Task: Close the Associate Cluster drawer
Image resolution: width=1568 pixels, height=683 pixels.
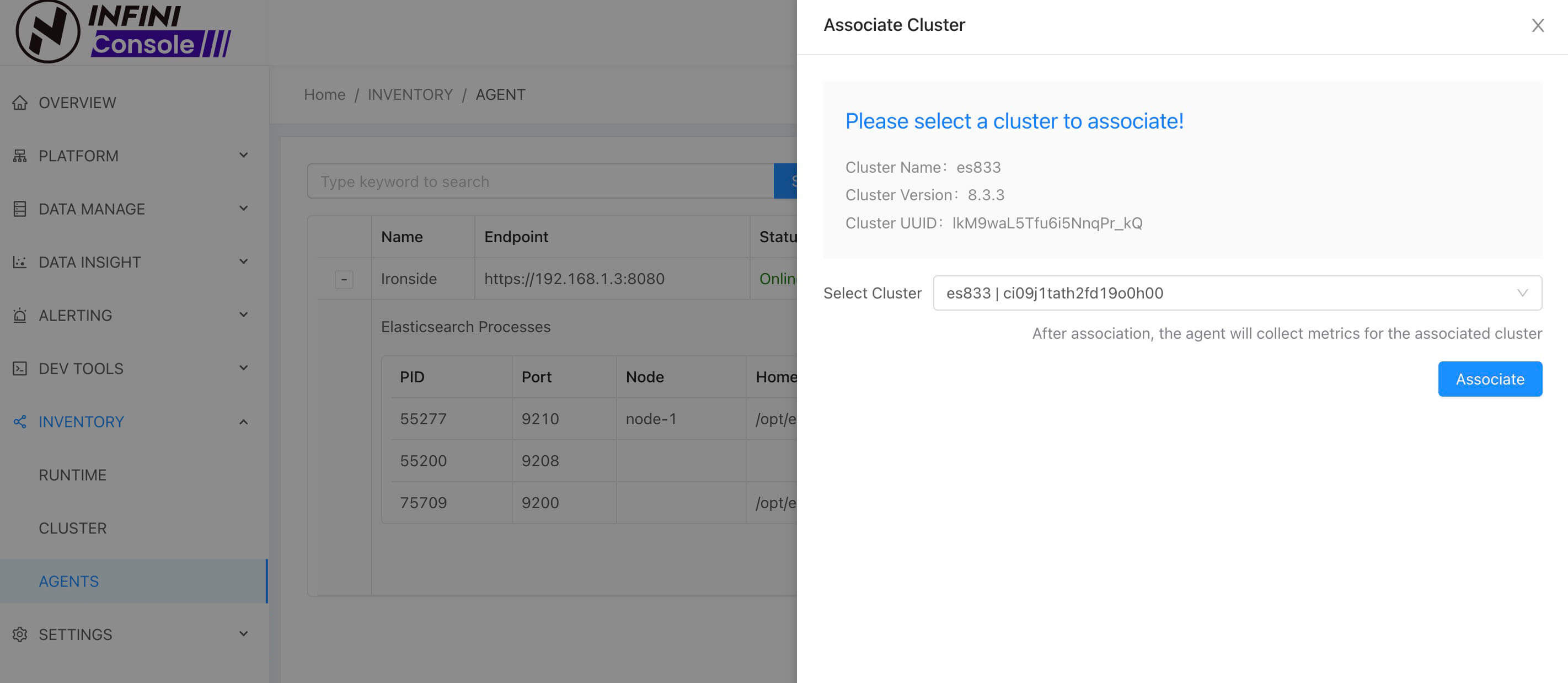Action: click(1538, 25)
